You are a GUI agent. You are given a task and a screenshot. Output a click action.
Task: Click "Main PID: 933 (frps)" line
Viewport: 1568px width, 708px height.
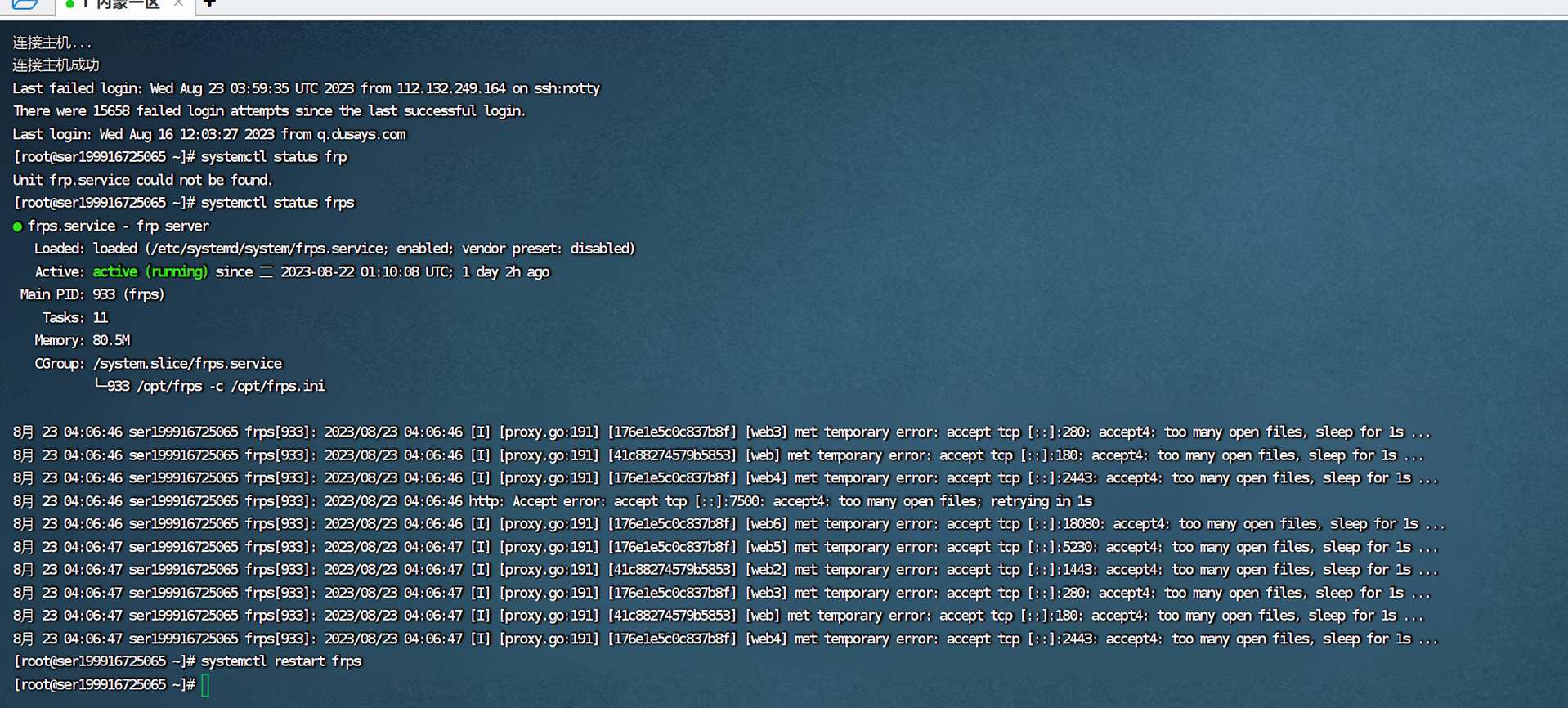click(92, 294)
